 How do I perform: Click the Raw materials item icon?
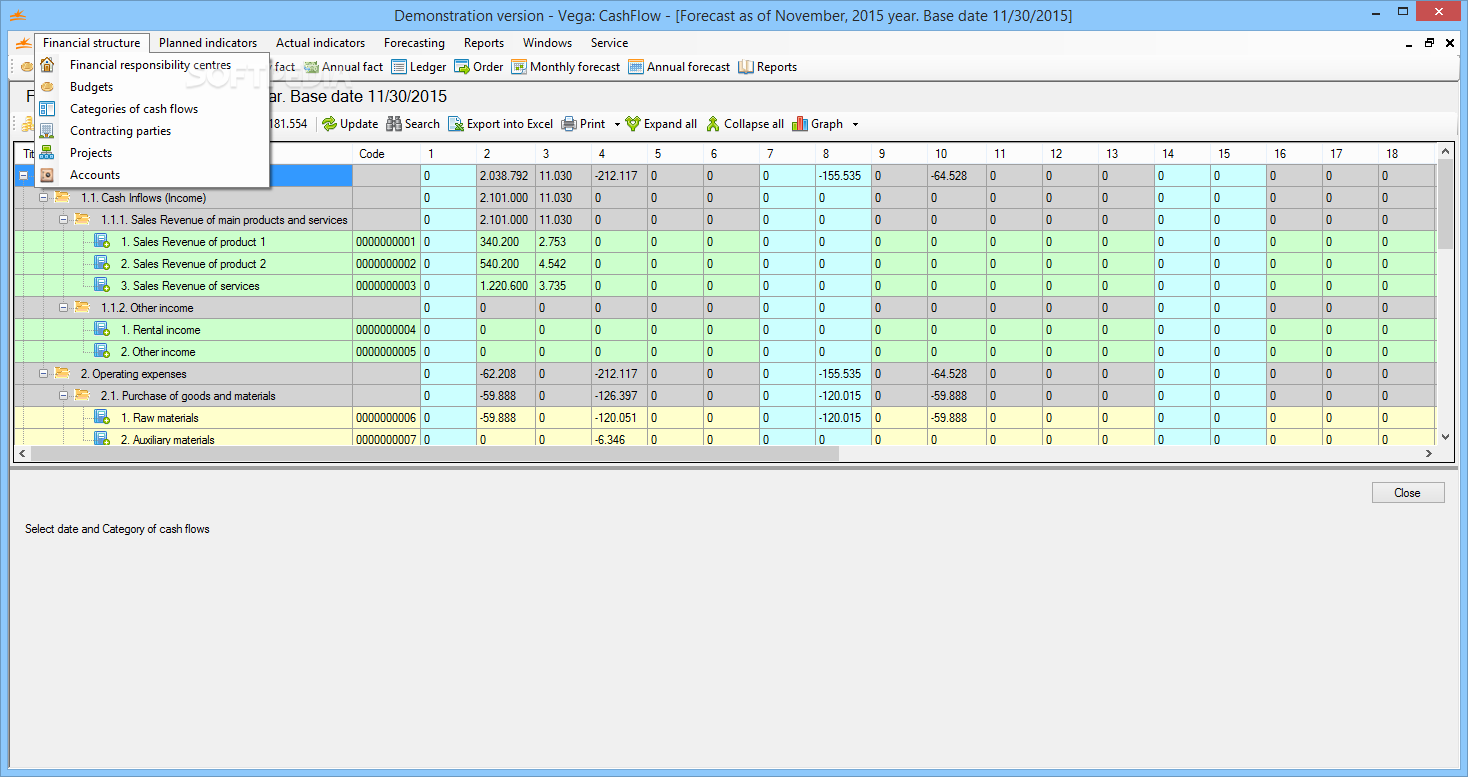click(102, 417)
